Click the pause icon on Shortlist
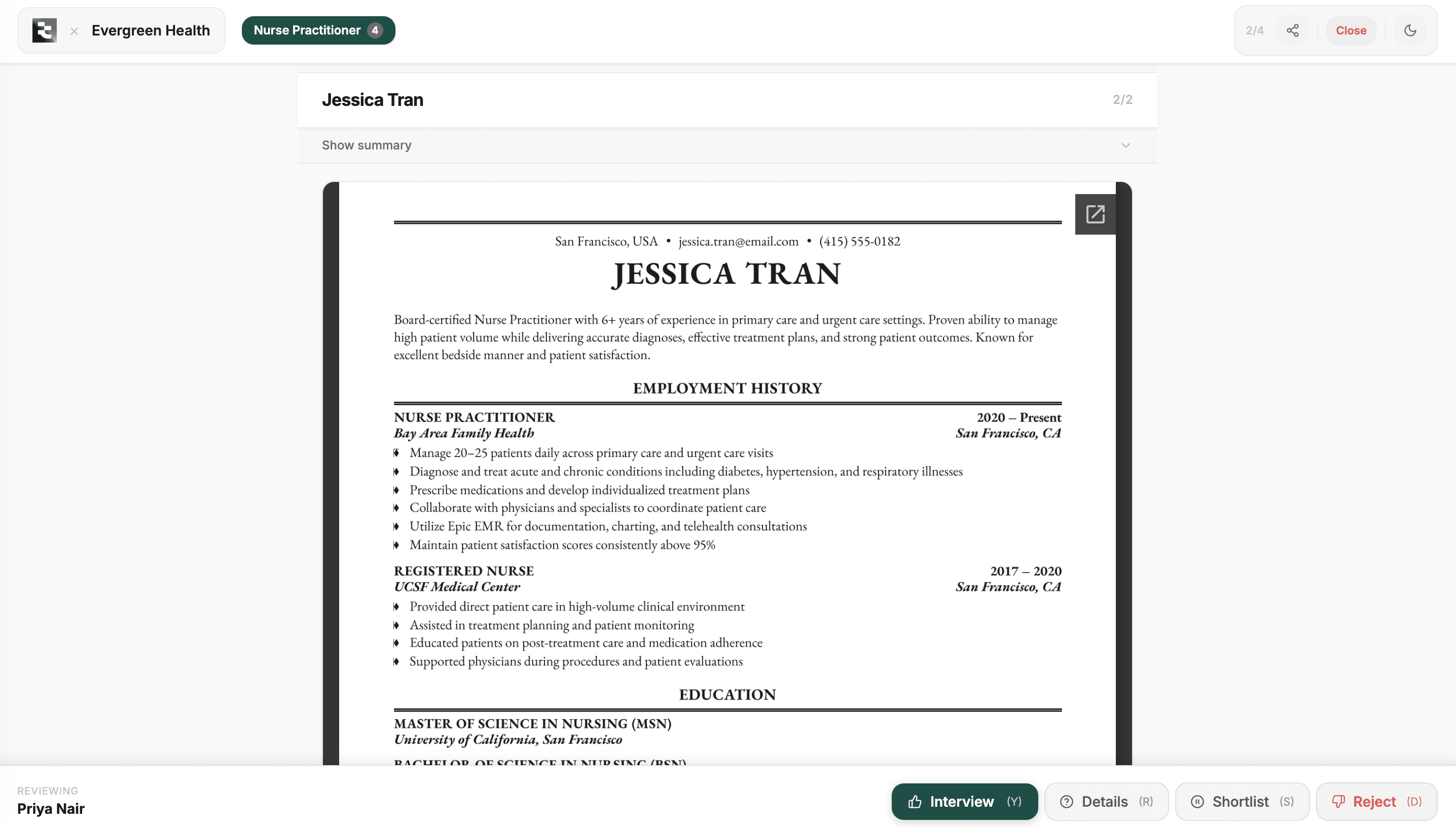Image resolution: width=1456 pixels, height=828 pixels. (x=1198, y=801)
